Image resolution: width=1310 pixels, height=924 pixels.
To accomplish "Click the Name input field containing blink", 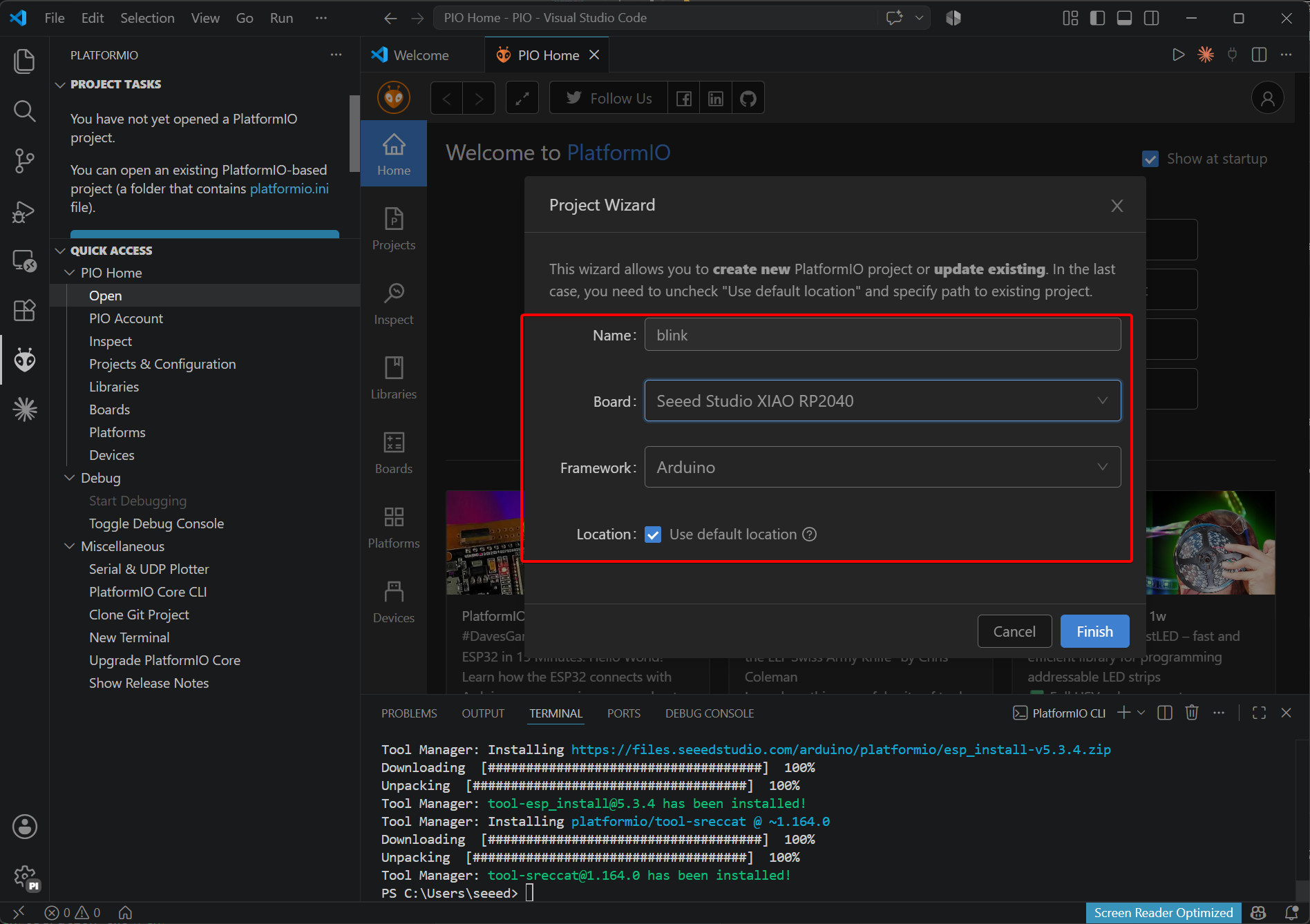I will (882, 334).
